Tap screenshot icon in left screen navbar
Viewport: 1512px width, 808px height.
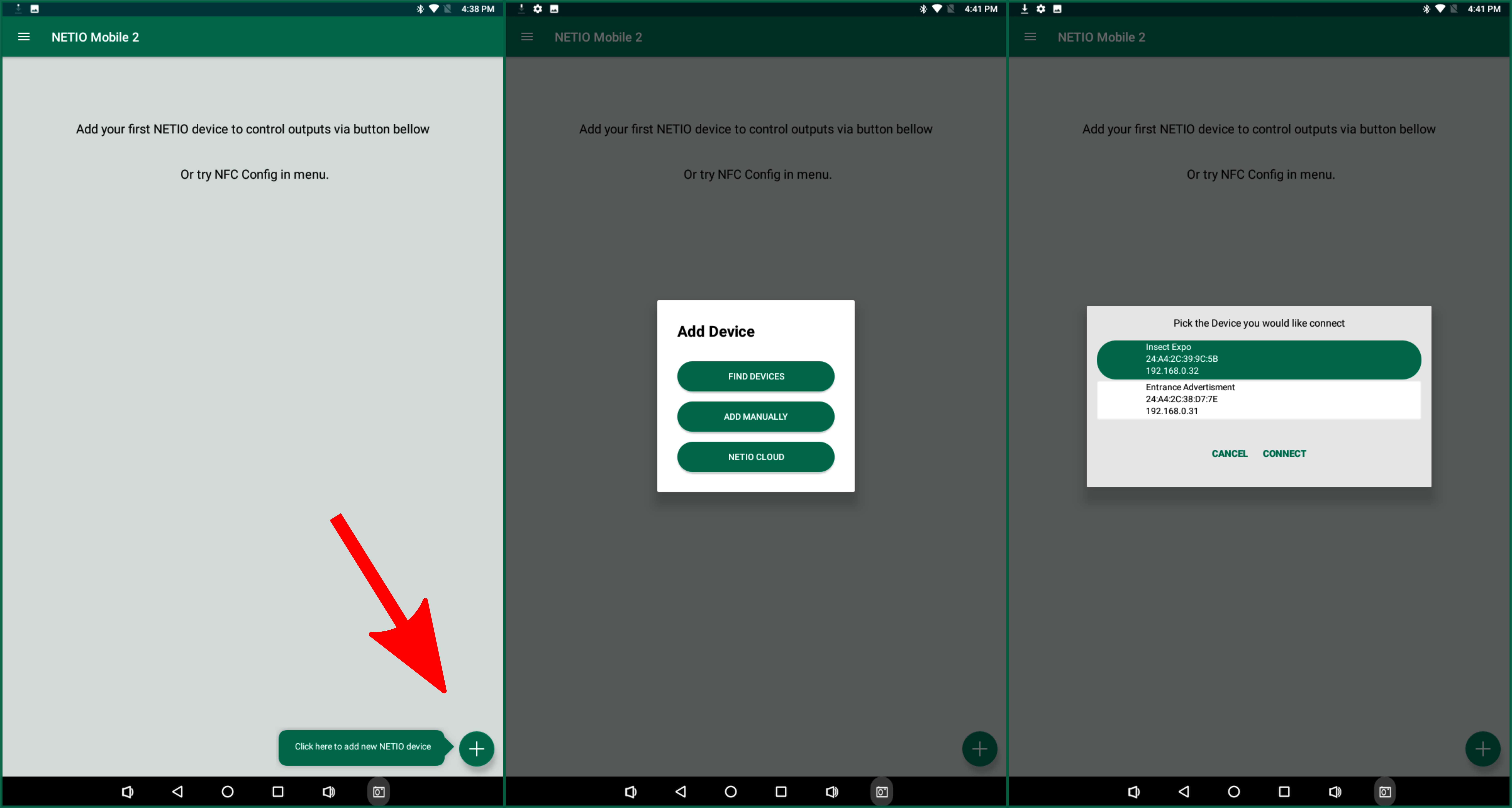click(x=379, y=792)
